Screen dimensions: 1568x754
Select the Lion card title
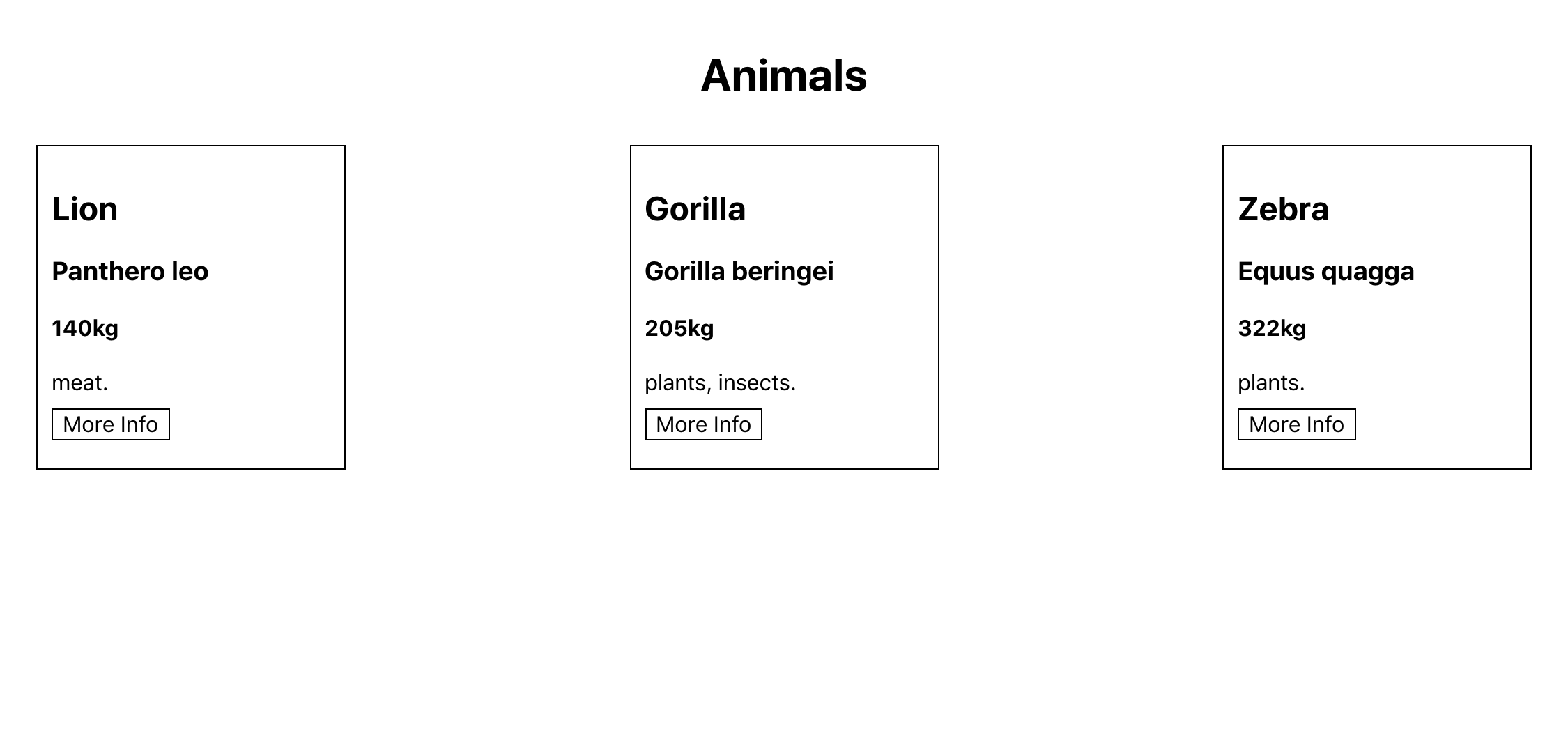point(85,209)
